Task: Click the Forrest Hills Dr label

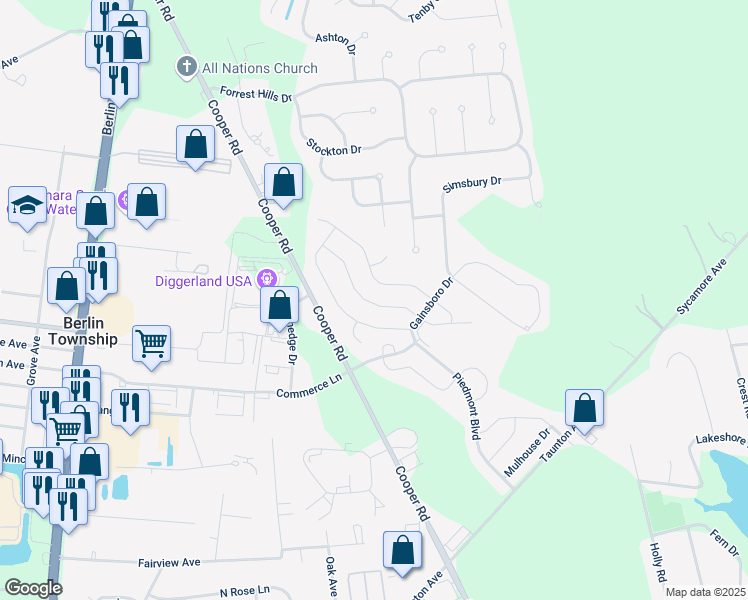Action: click(256, 94)
